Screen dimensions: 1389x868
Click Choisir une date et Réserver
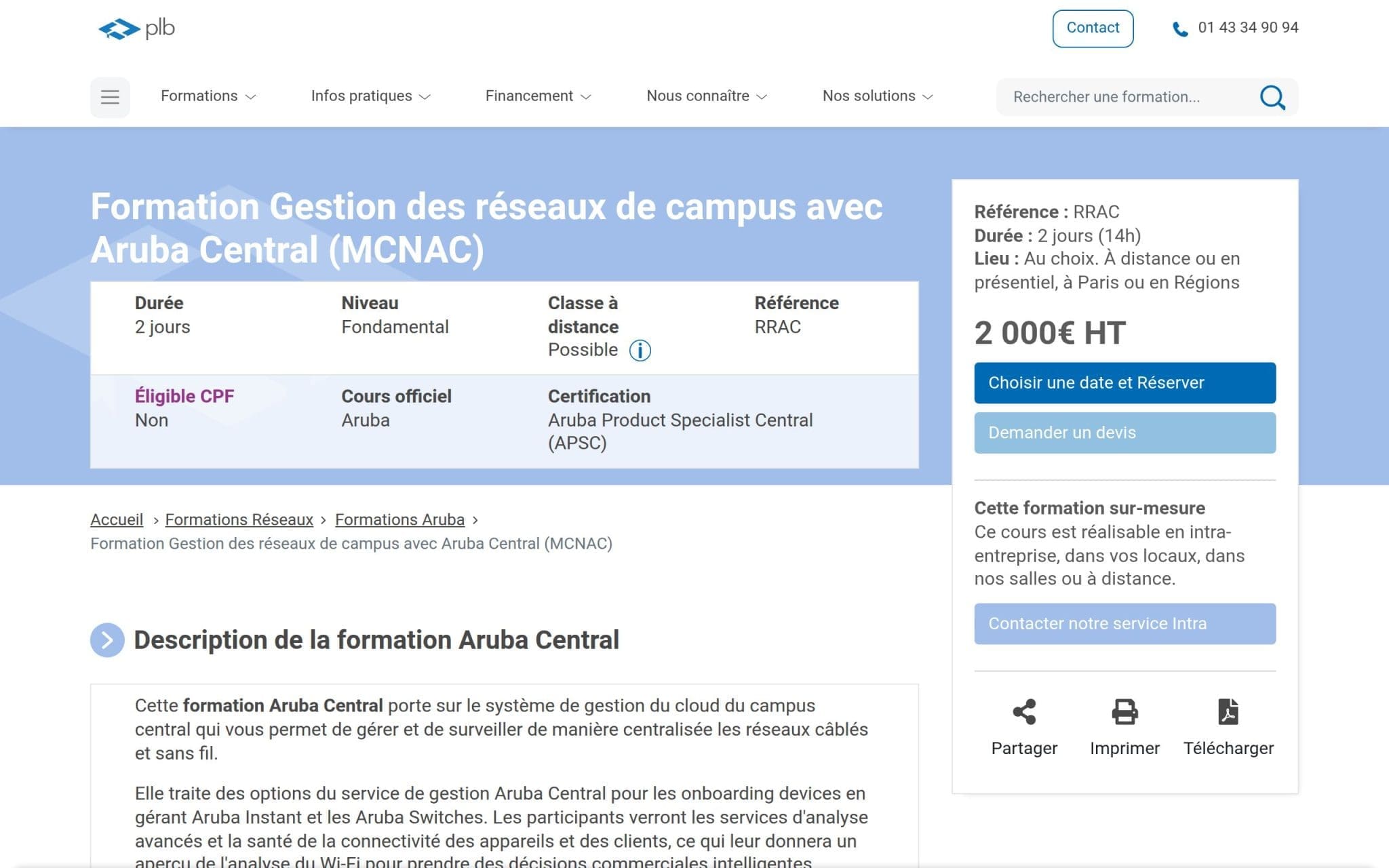[x=1124, y=383]
